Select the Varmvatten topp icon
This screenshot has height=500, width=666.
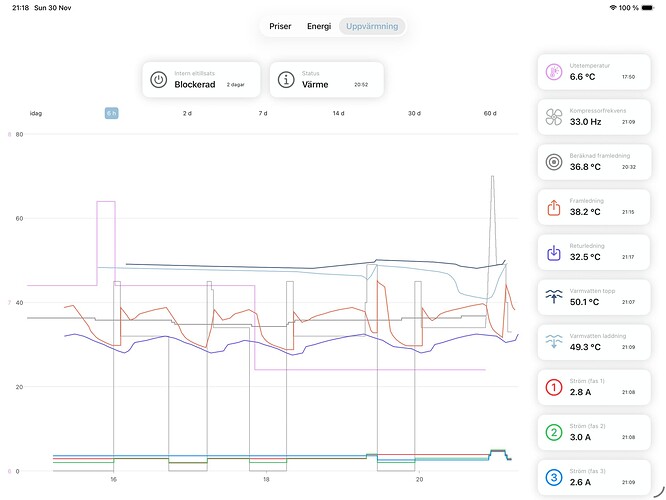tap(553, 297)
